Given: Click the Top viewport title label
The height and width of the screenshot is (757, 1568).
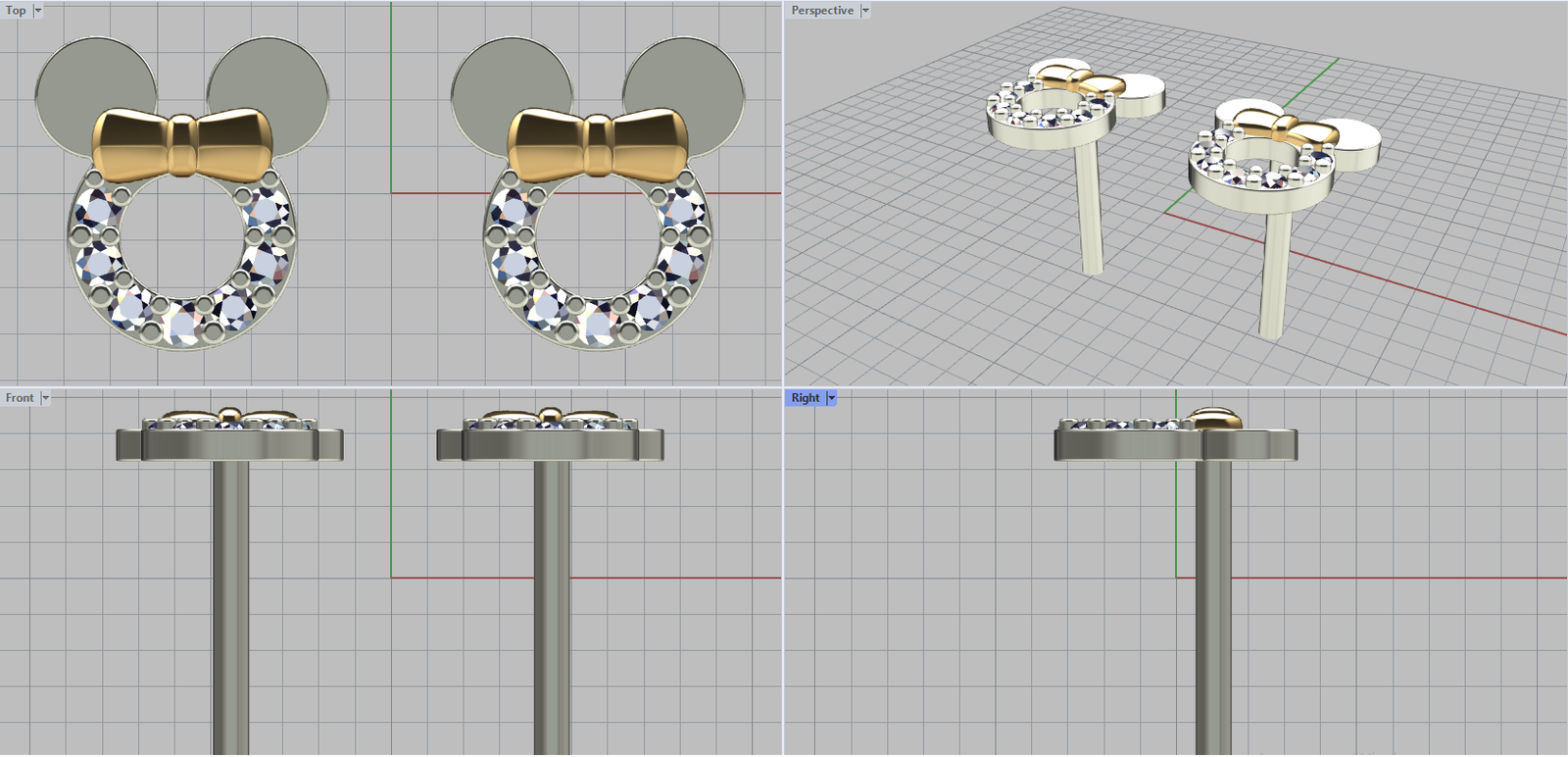Looking at the screenshot, I should coord(16,11).
